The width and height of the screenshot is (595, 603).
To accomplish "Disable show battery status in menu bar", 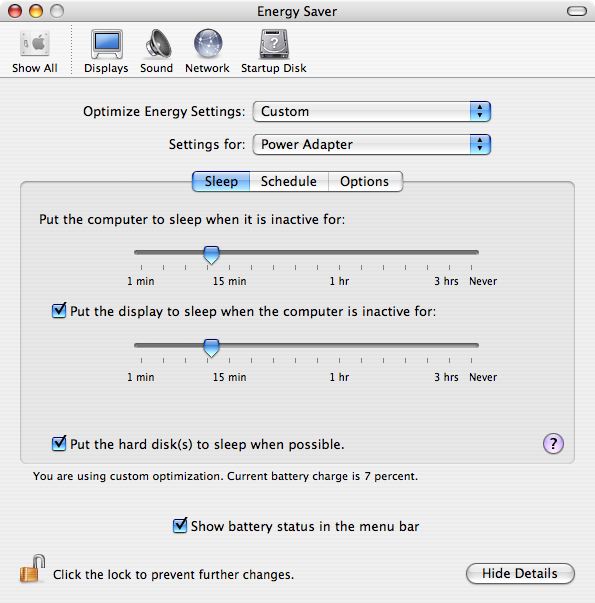I will [x=180, y=525].
